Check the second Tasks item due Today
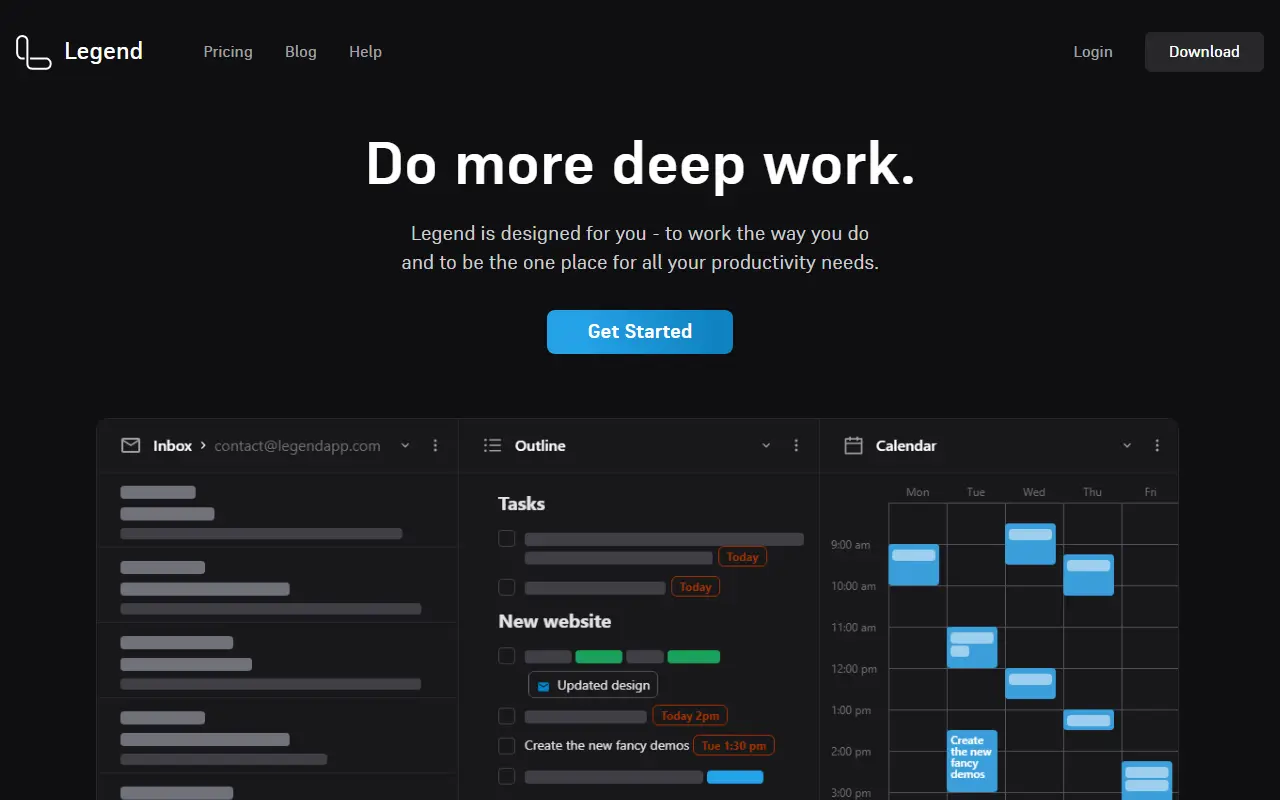1280x800 pixels. (507, 587)
